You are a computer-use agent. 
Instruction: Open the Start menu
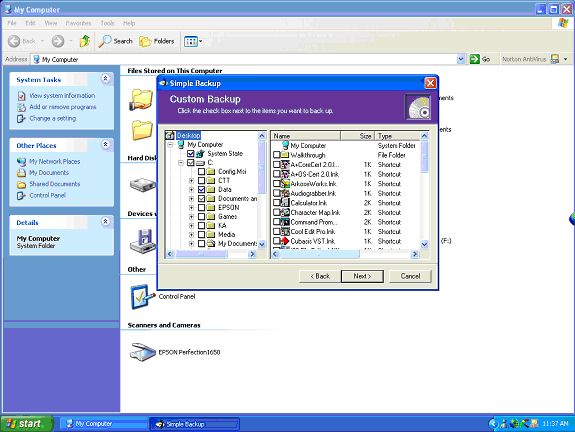coord(26,424)
